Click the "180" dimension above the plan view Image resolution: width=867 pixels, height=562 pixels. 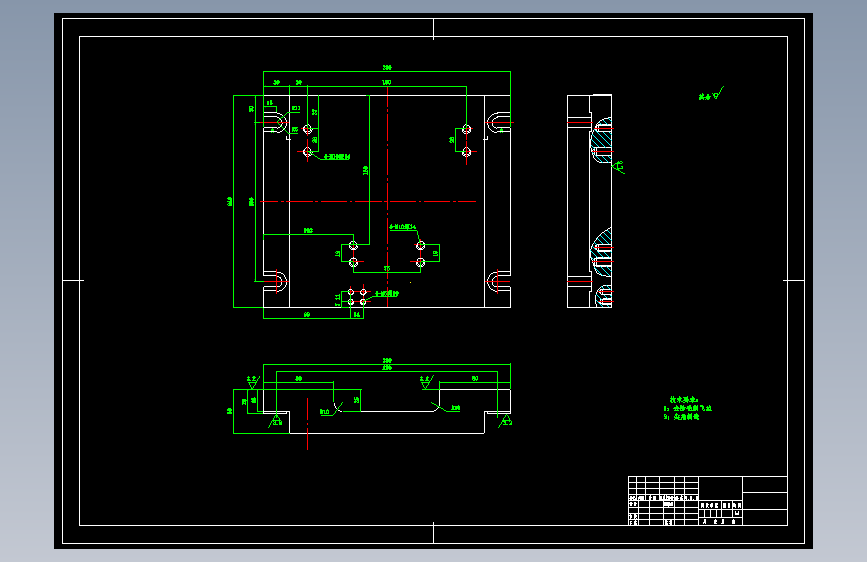(387, 82)
